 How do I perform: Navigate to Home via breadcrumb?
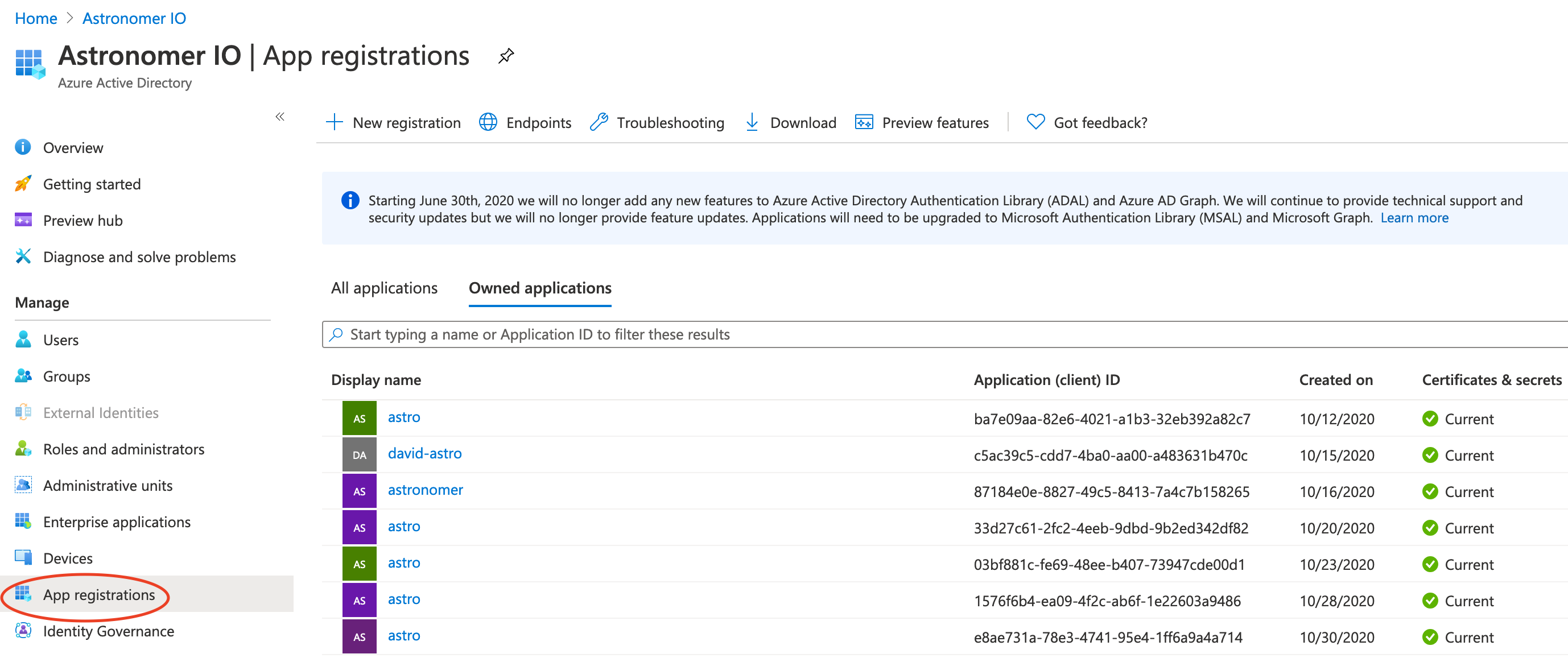tap(35, 18)
